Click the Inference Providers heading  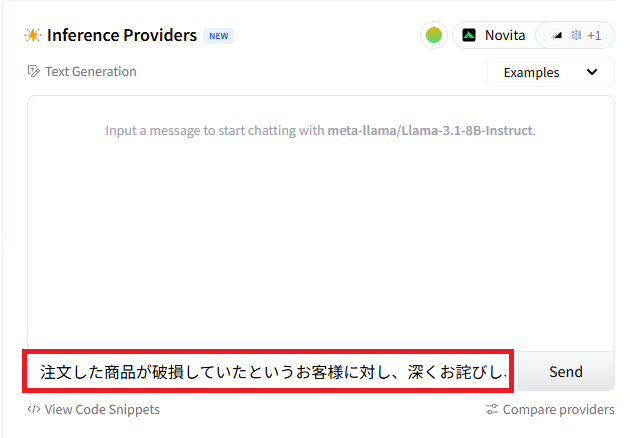point(122,35)
